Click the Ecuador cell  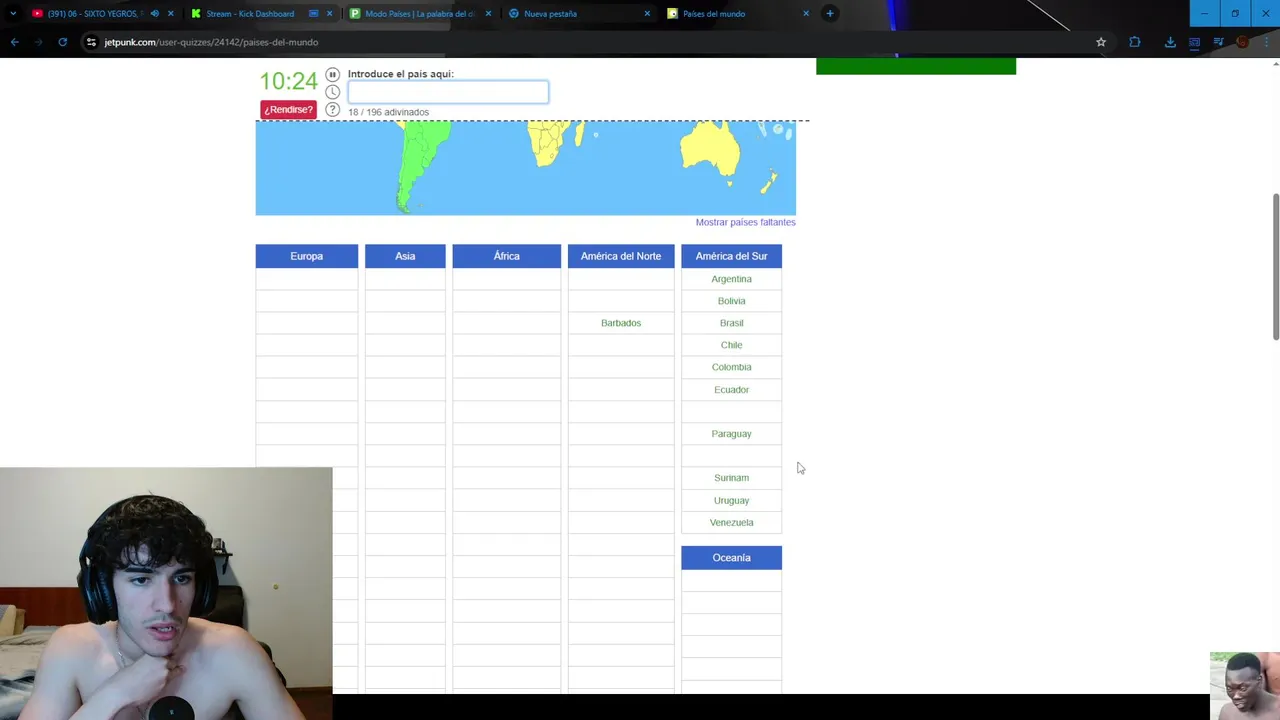(731, 390)
